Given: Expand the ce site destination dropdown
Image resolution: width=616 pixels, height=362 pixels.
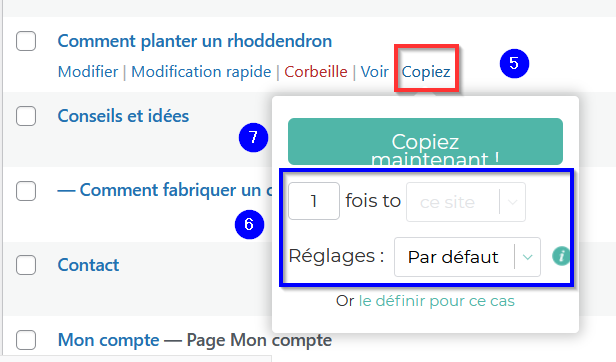Looking at the screenshot, I should [466, 202].
